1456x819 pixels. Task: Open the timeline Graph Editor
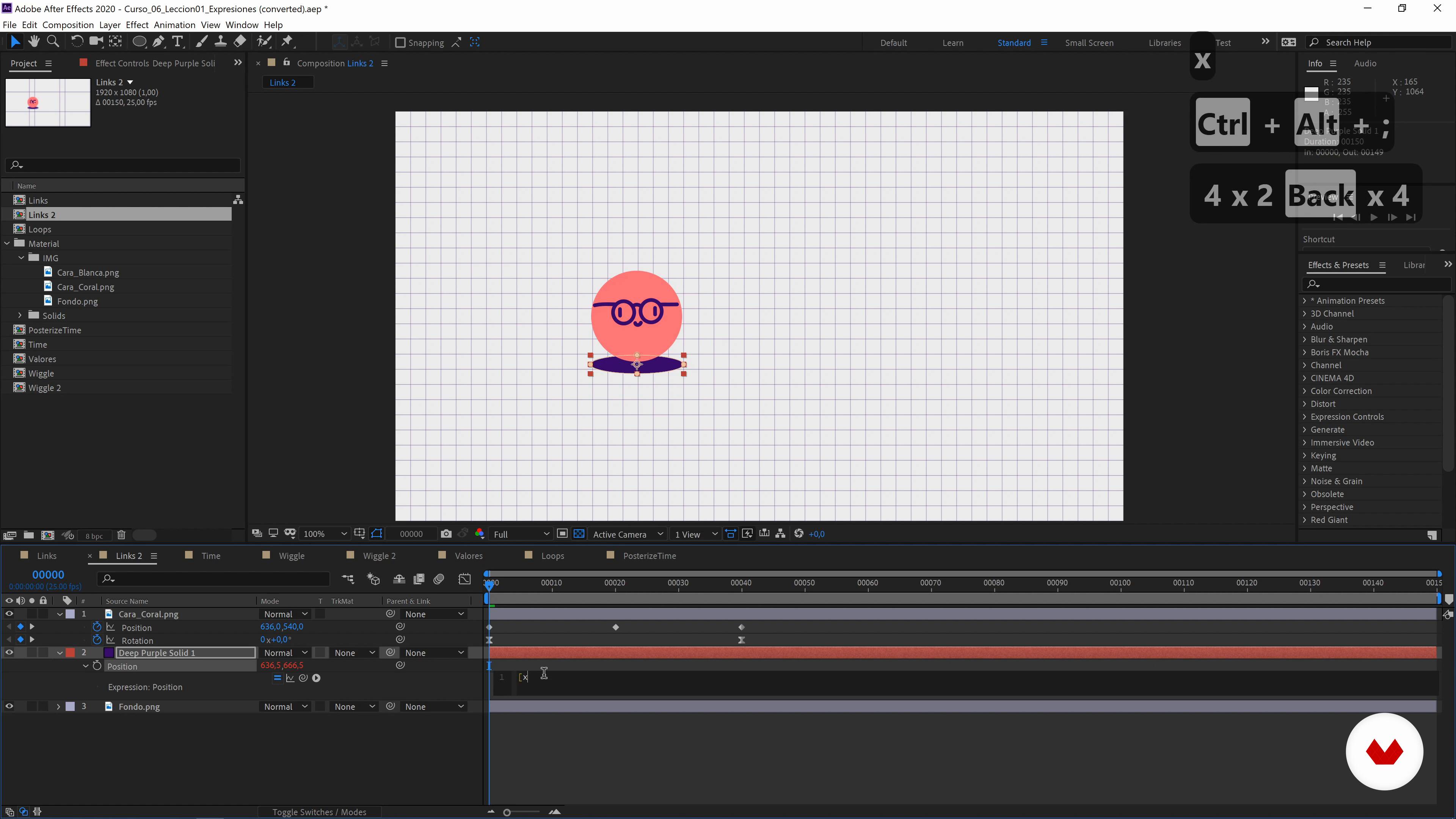point(464,579)
